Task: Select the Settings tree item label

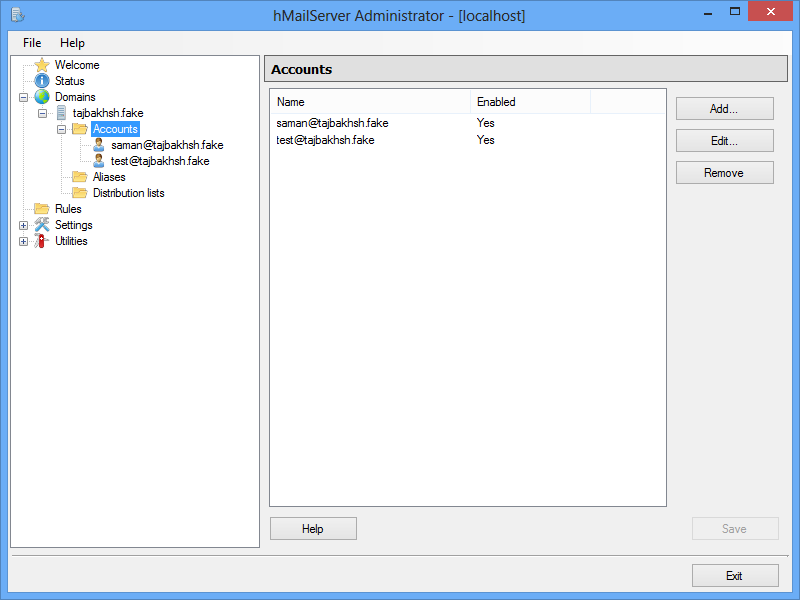Action: (73, 224)
